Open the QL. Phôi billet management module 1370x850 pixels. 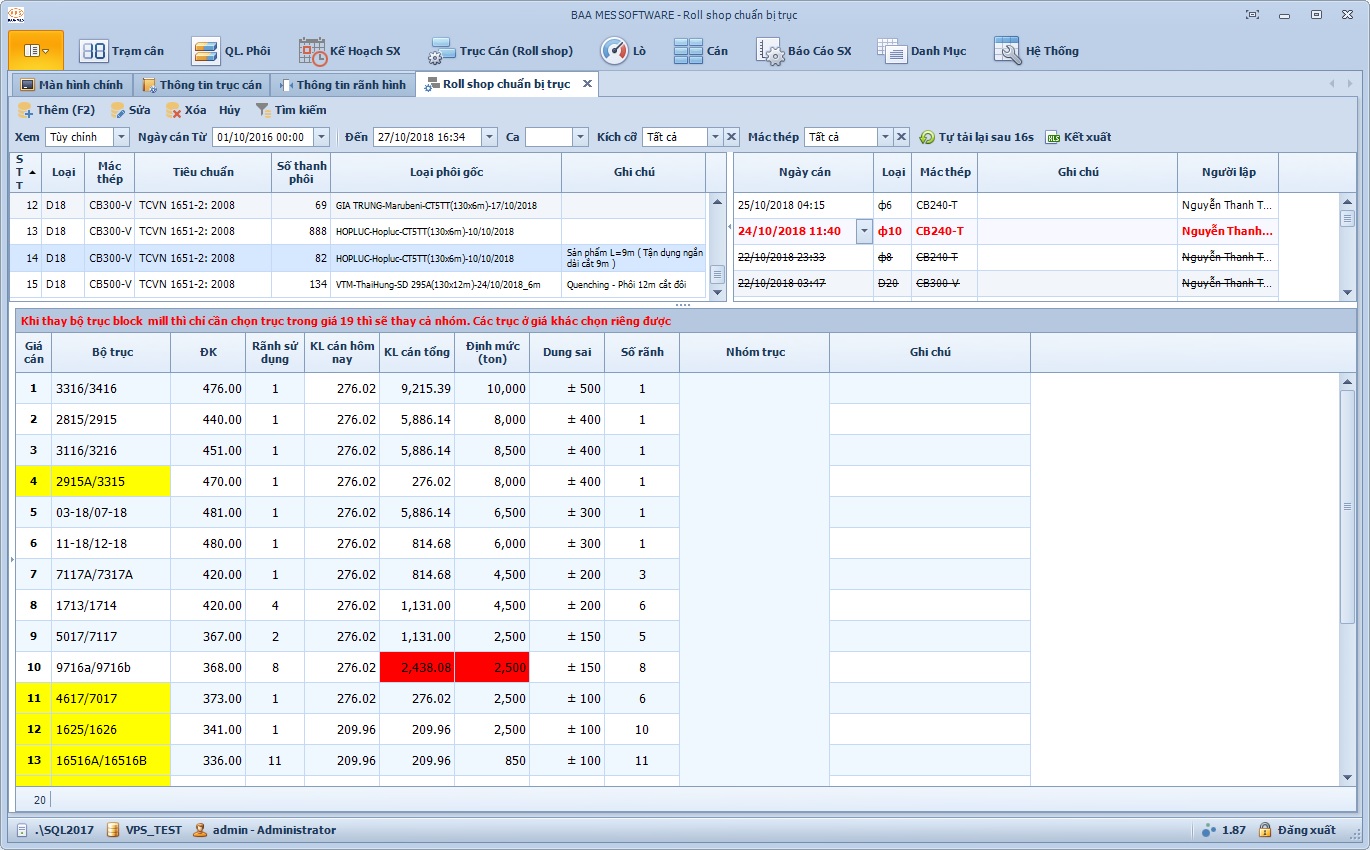coord(231,51)
